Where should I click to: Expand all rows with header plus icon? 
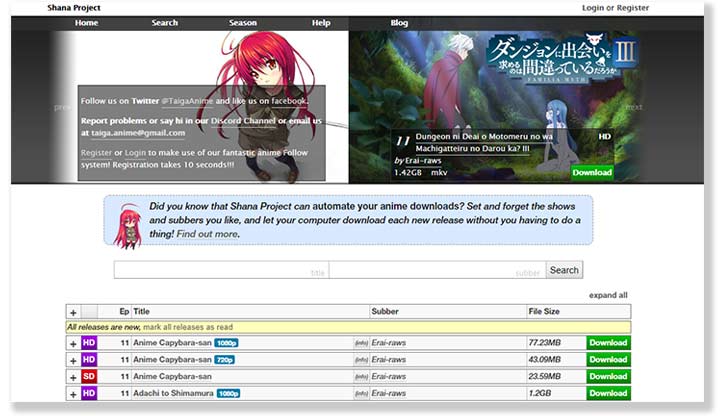[73, 312]
